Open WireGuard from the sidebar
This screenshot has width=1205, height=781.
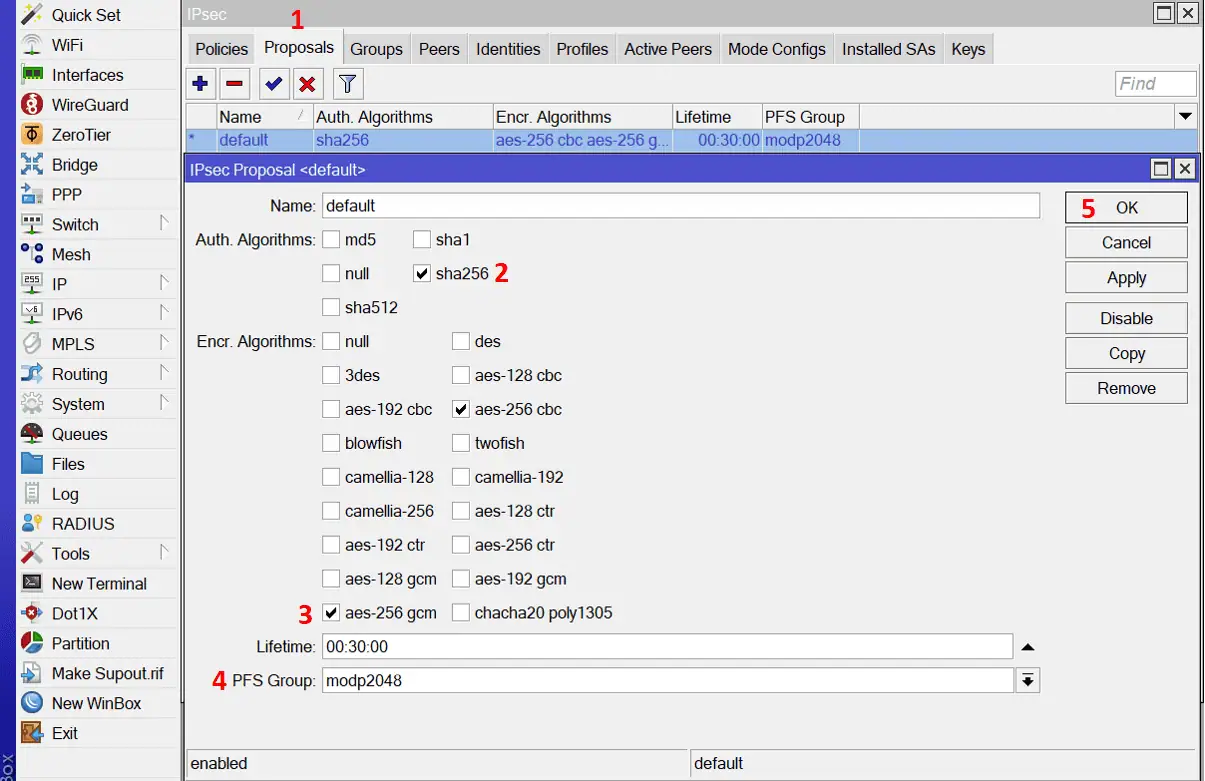pyautogui.click(x=89, y=105)
